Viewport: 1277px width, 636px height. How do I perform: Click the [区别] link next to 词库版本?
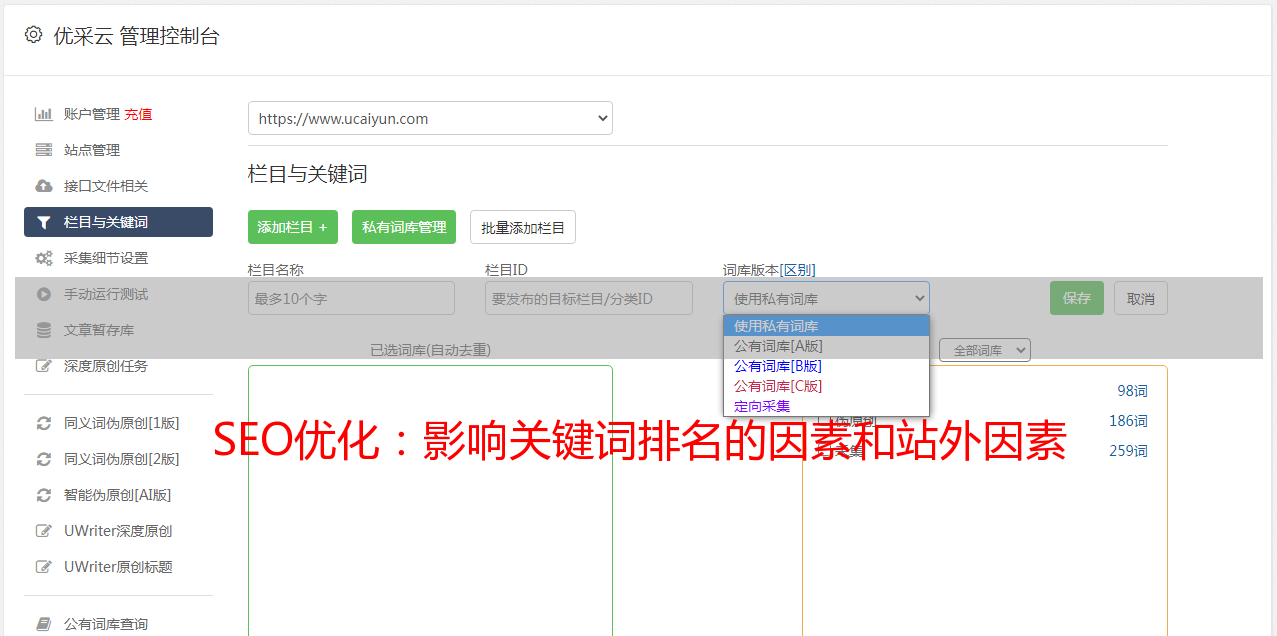click(797, 270)
